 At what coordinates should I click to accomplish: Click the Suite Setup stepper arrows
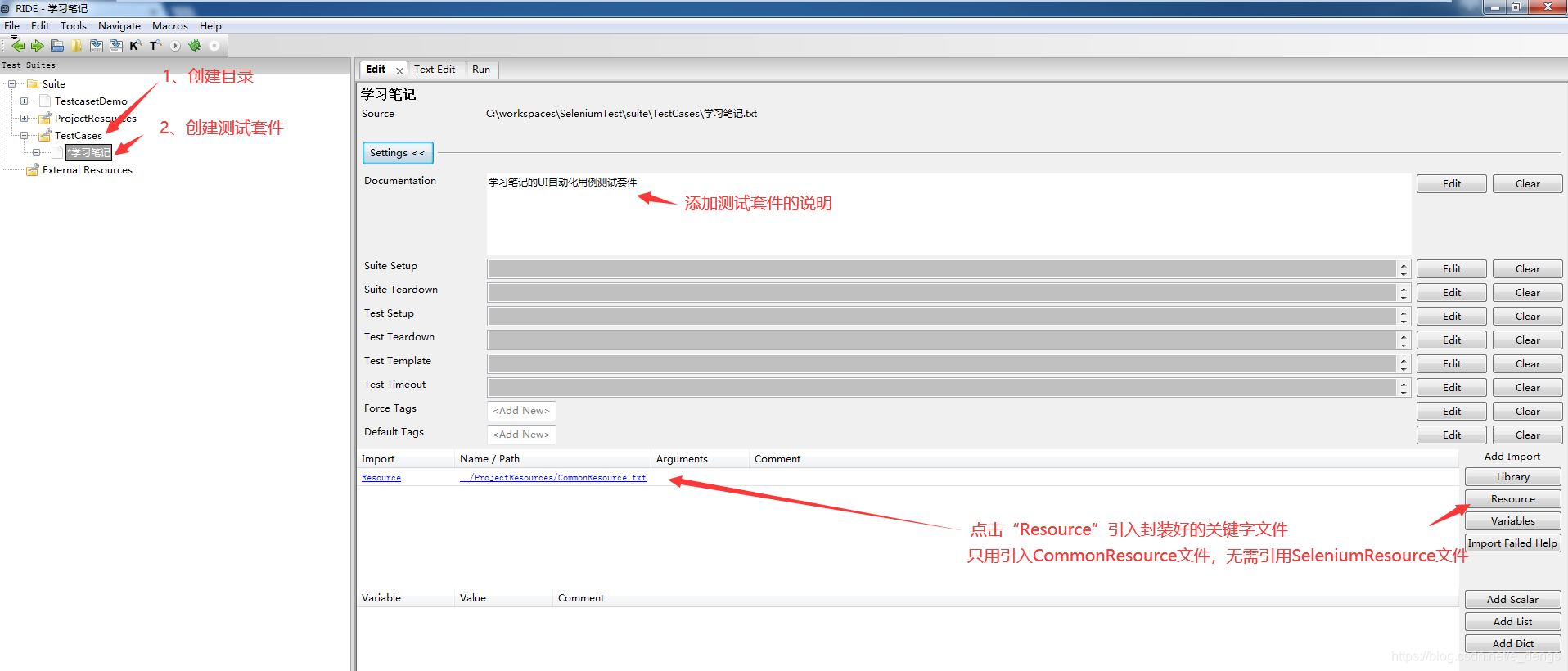click(1404, 269)
